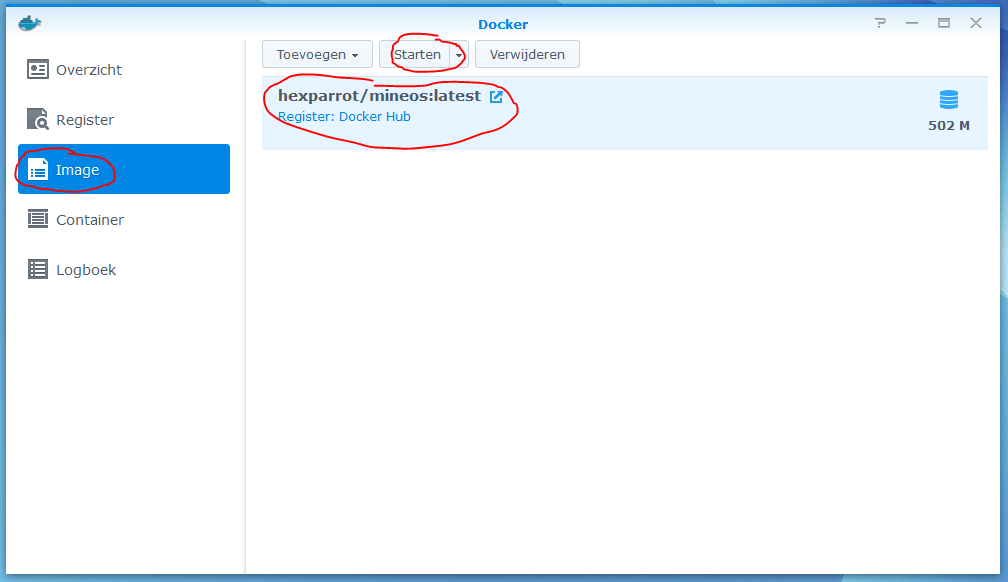
Task: Maximize the Docker window
Action: [x=944, y=23]
